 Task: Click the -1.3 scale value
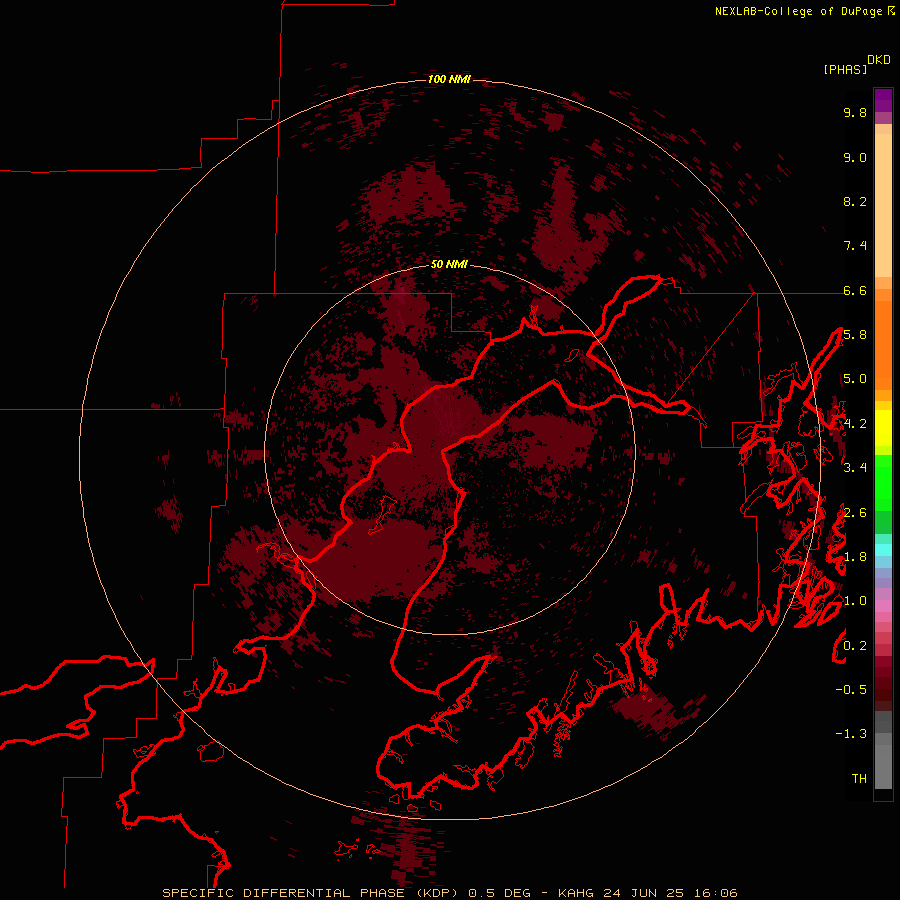pos(851,734)
